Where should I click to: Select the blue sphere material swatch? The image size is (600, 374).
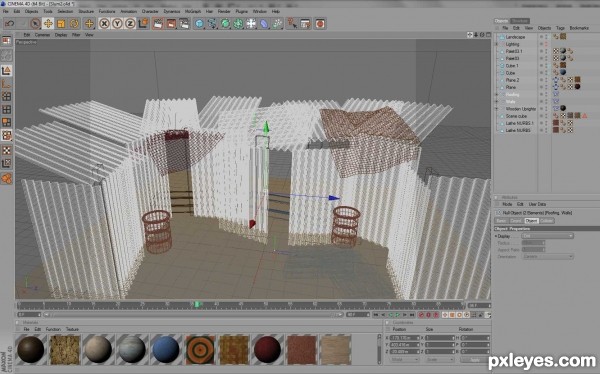166,349
